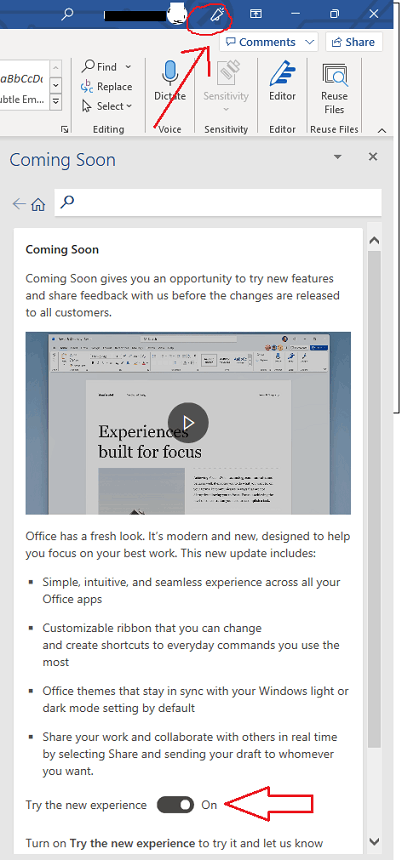Click the pane's vertical scrollbar thumb
The width and height of the screenshot is (402, 860).
(x=375, y=500)
